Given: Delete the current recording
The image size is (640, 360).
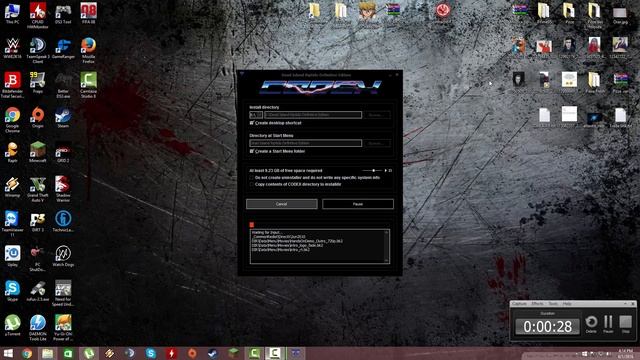Looking at the screenshot, I should pyautogui.click(x=591, y=324).
